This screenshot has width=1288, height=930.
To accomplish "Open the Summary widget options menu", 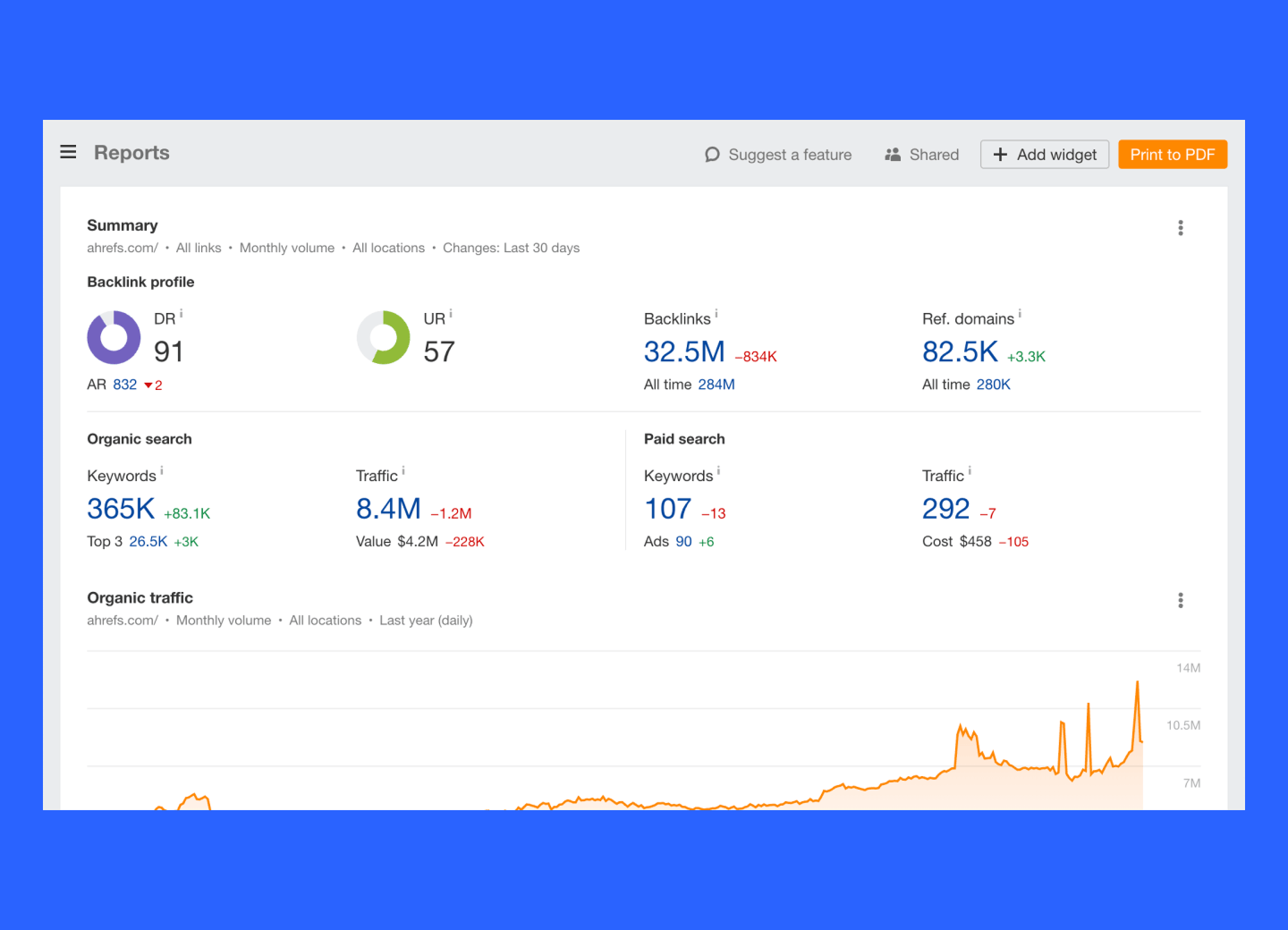I will pyautogui.click(x=1181, y=227).
